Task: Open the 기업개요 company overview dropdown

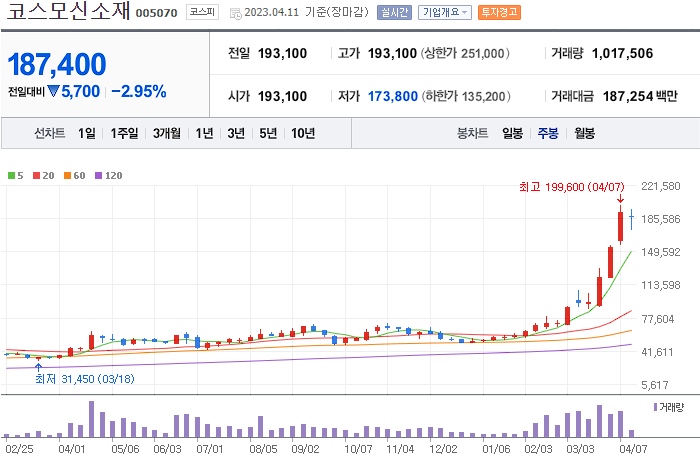Action: 445,13
